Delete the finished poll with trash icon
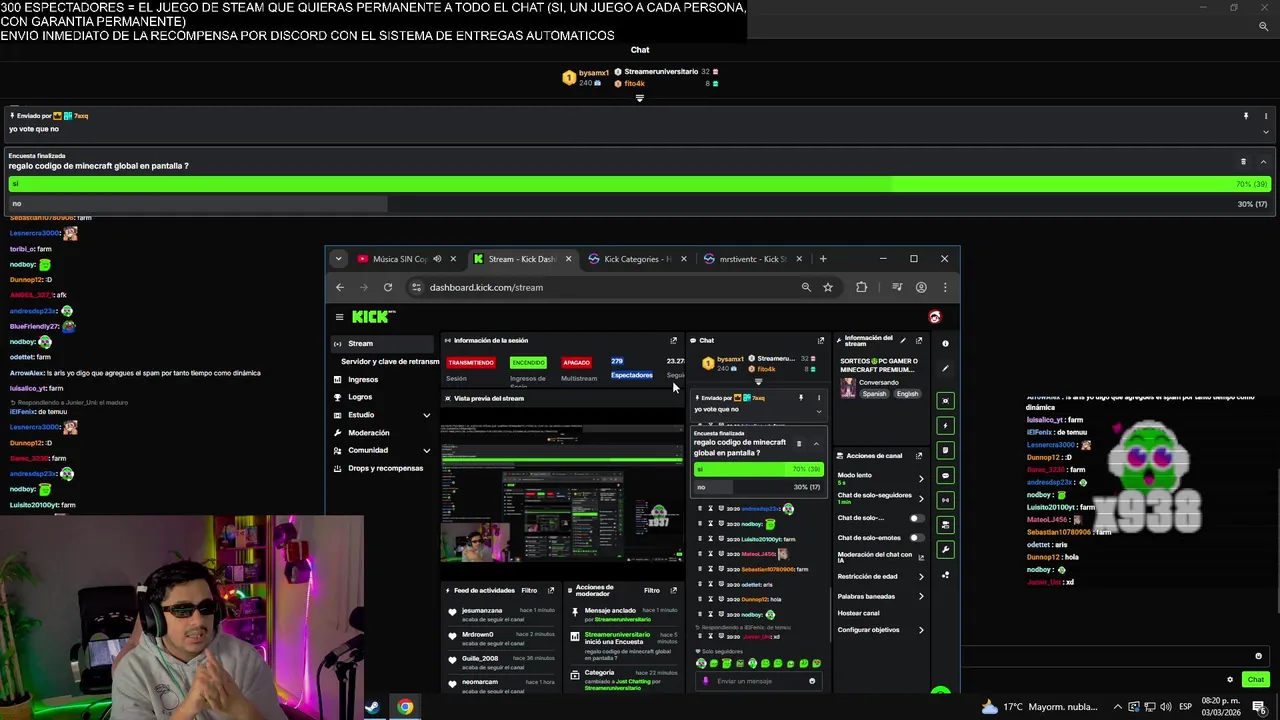This screenshot has width=1280, height=720. pyautogui.click(x=798, y=443)
